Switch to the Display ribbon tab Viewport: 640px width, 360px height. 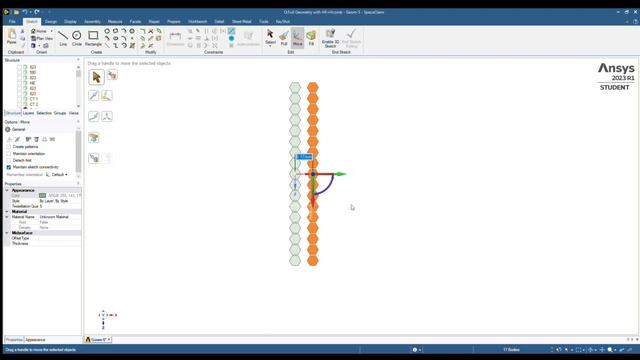[70, 21]
